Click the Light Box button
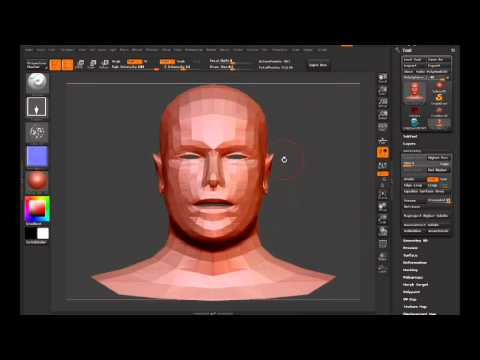 click(x=318, y=65)
